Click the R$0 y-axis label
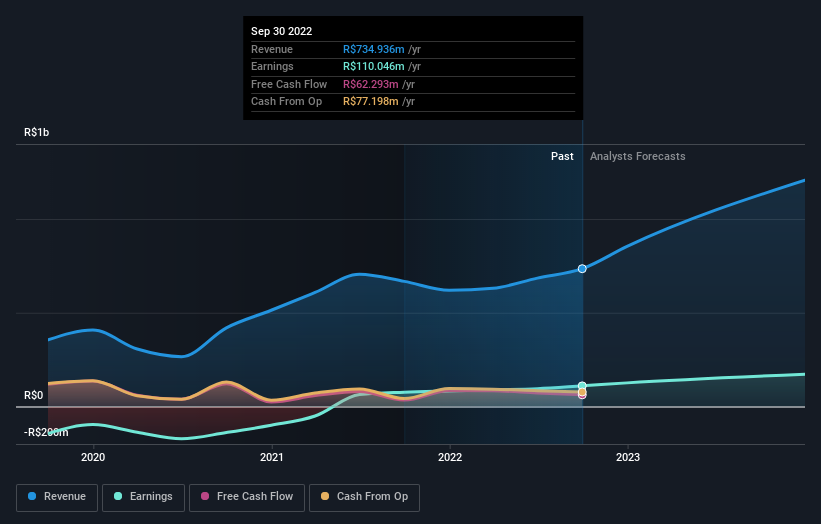 coord(34,395)
